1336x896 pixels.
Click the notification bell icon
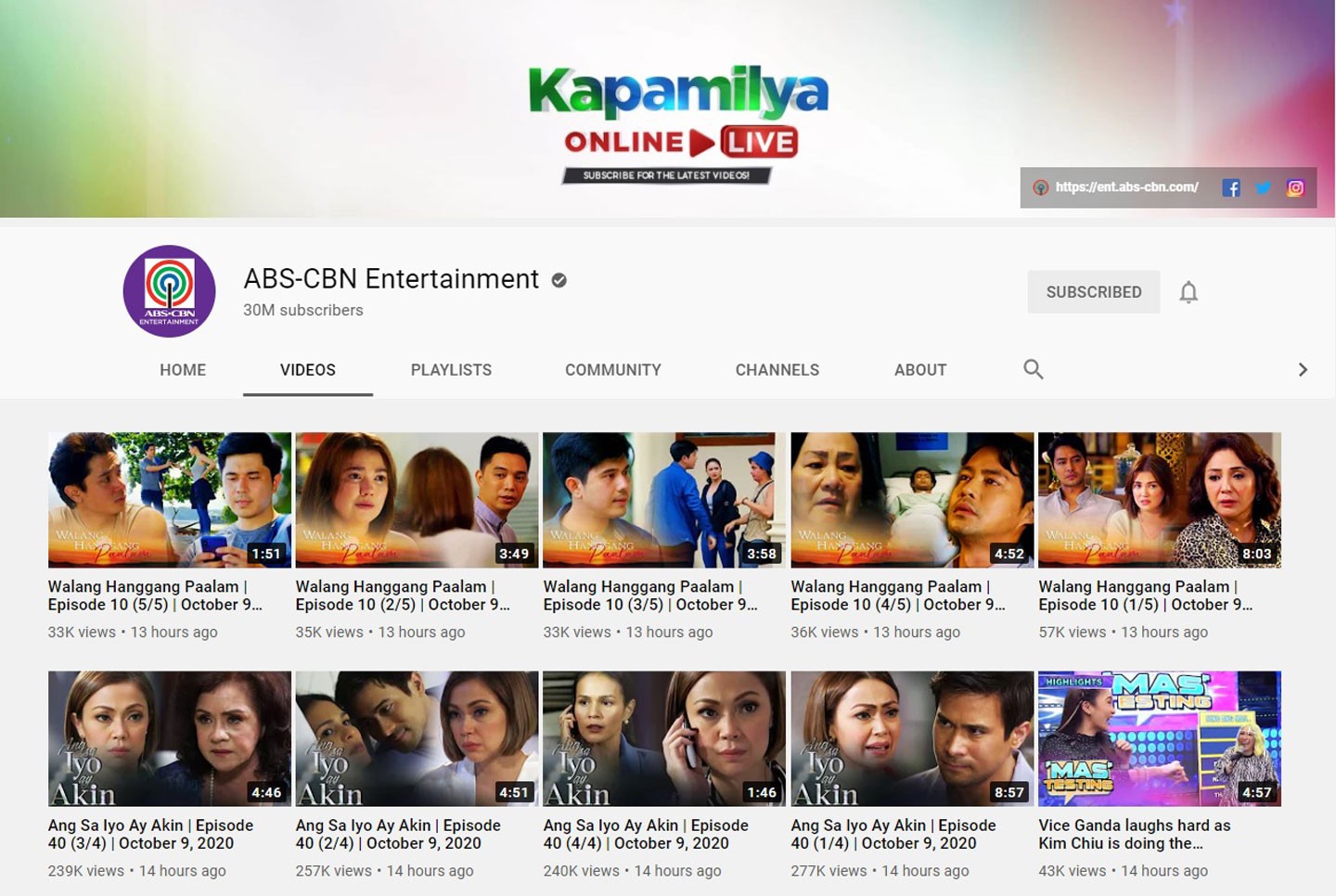pyautogui.click(x=1188, y=291)
